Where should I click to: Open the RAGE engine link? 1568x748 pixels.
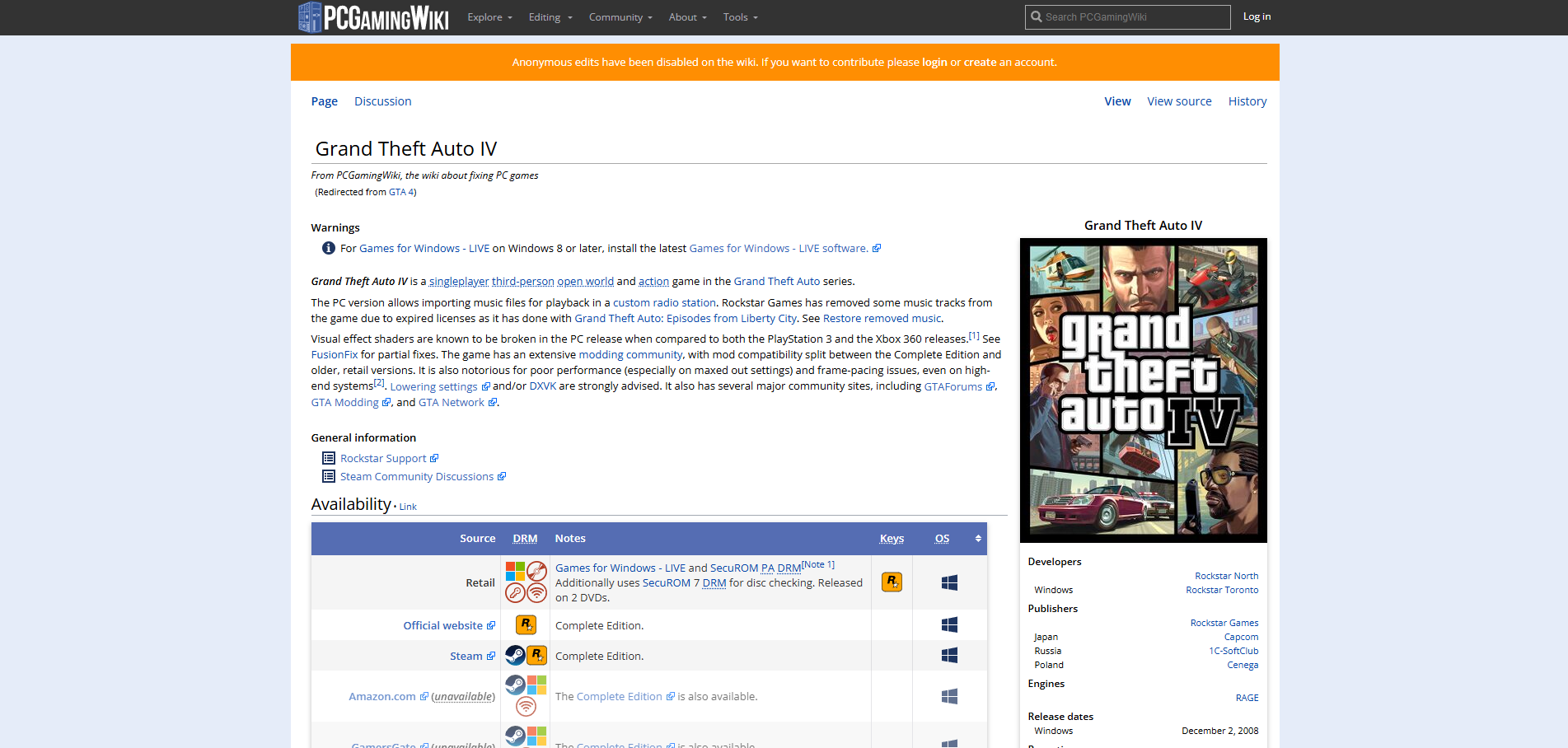(1247, 699)
